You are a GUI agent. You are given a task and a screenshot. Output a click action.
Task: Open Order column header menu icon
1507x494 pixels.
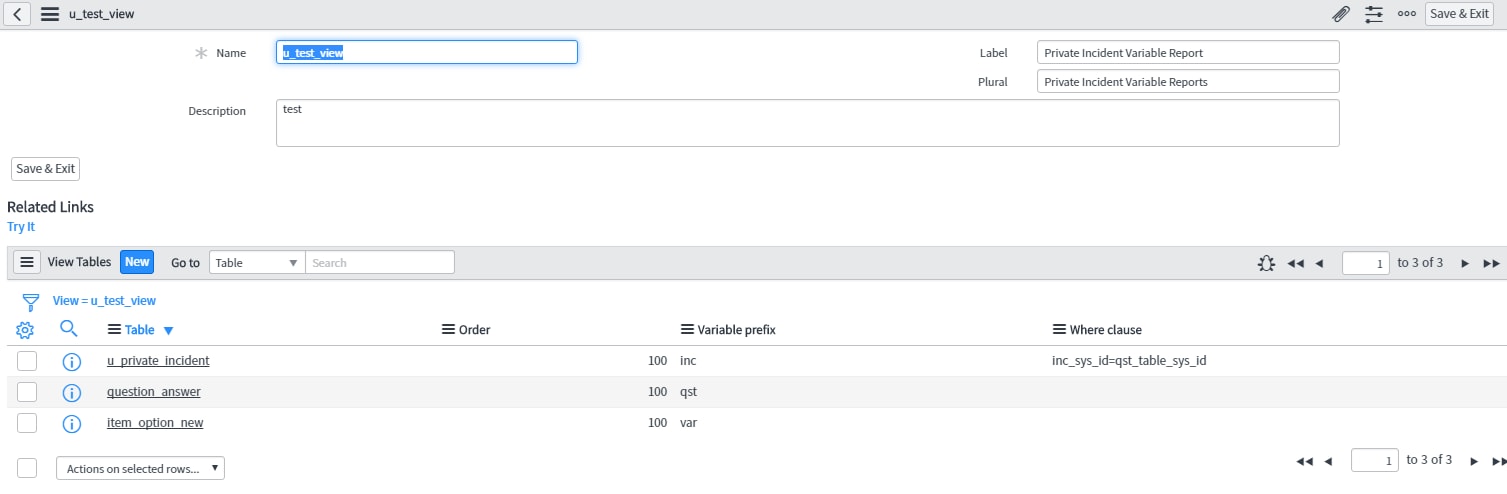(x=448, y=330)
